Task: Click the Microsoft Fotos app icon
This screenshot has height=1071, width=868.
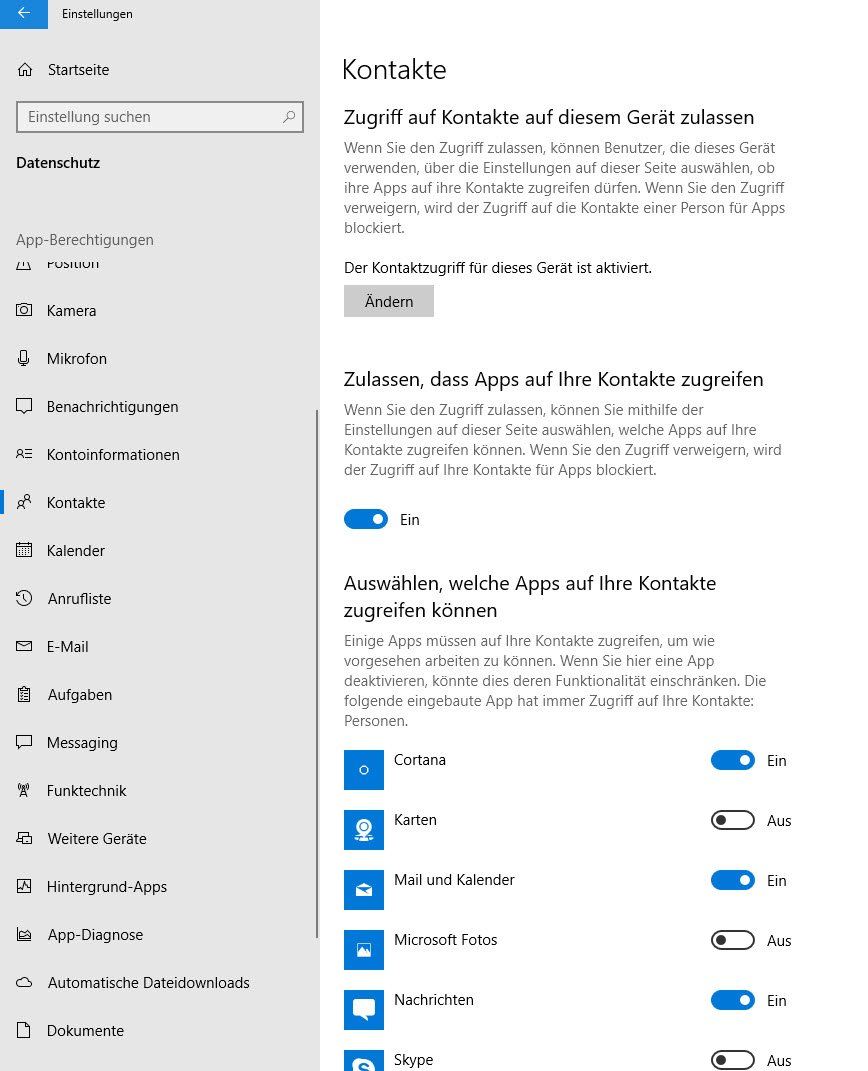Action: coord(364,950)
